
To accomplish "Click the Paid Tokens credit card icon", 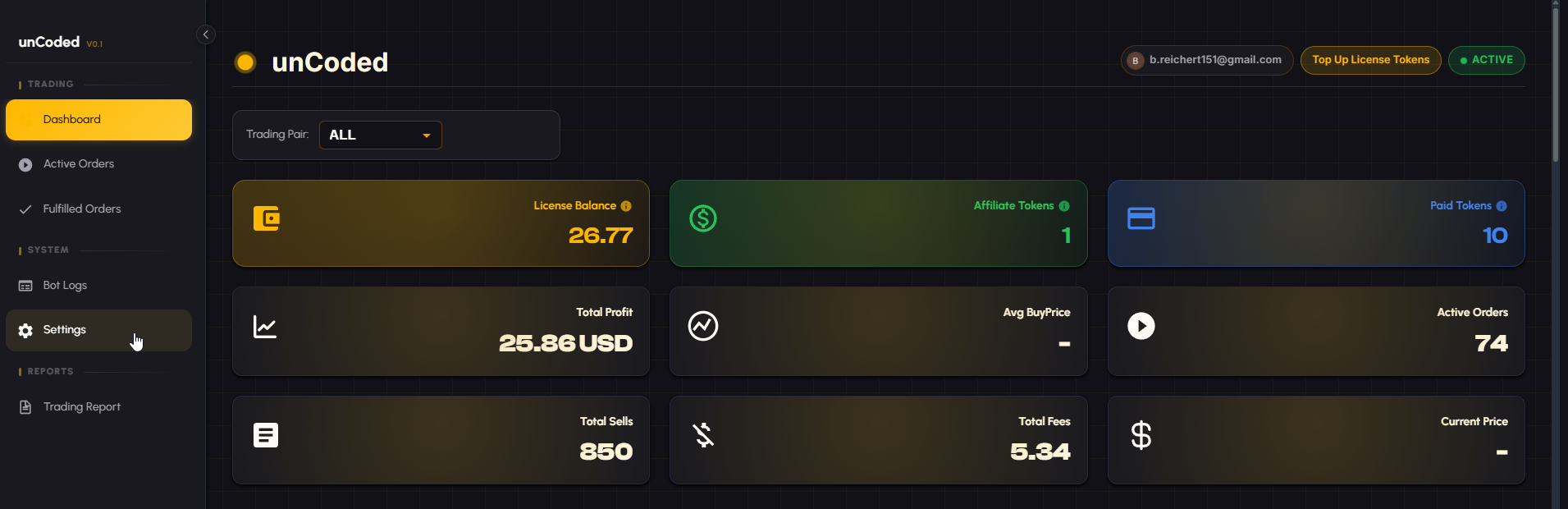I will click(x=1141, y=218).
